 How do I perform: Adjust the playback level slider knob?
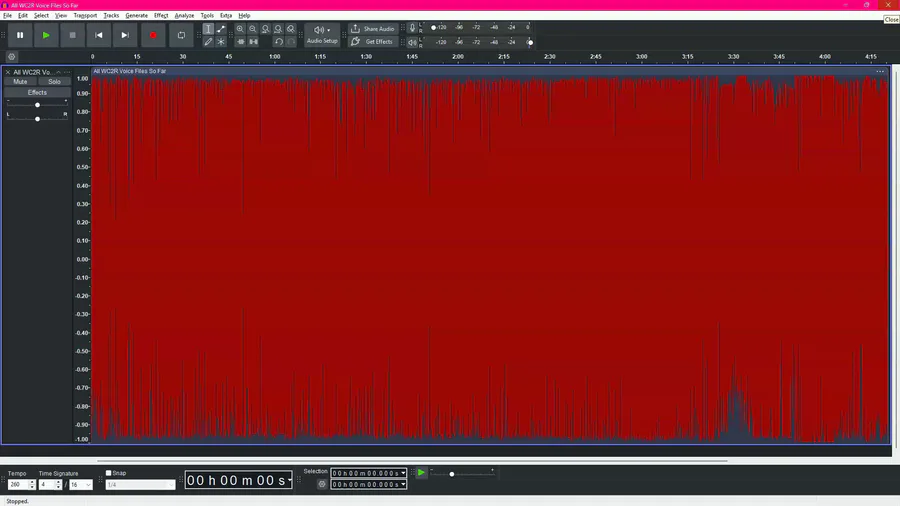click(x=530, y=42)
